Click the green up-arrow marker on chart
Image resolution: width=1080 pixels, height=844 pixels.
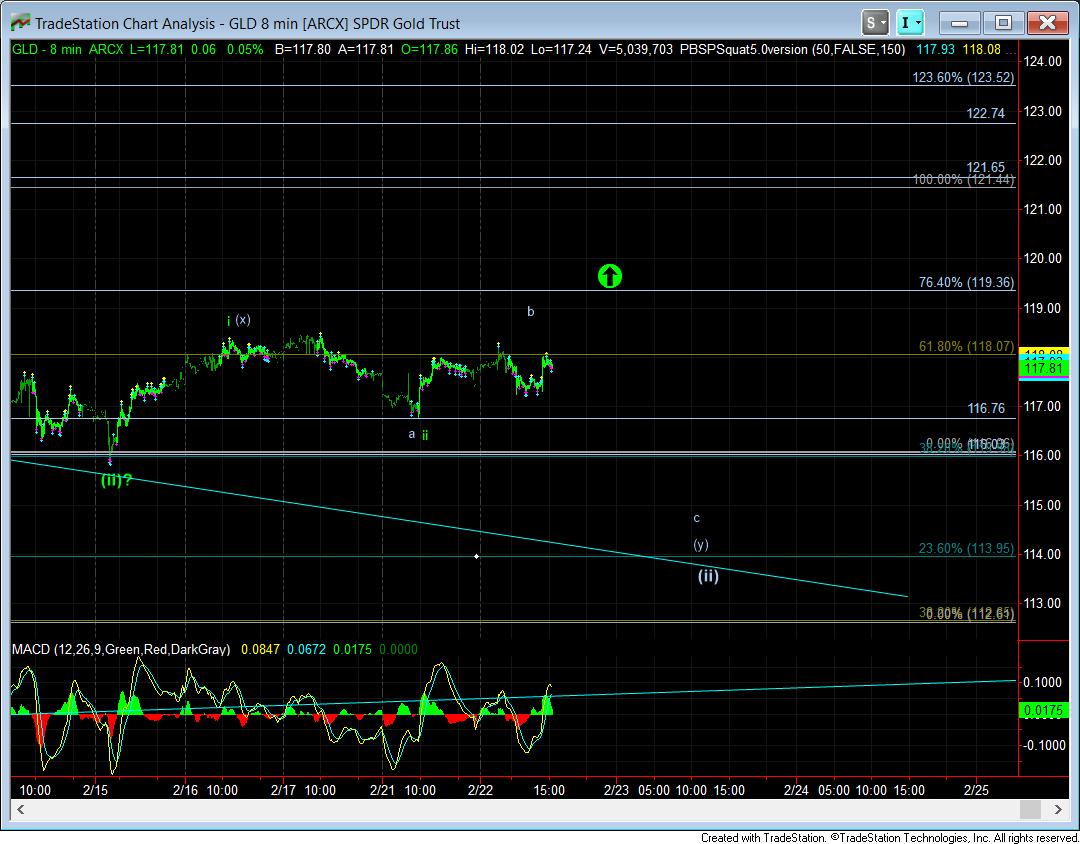(x=610, y=276)
